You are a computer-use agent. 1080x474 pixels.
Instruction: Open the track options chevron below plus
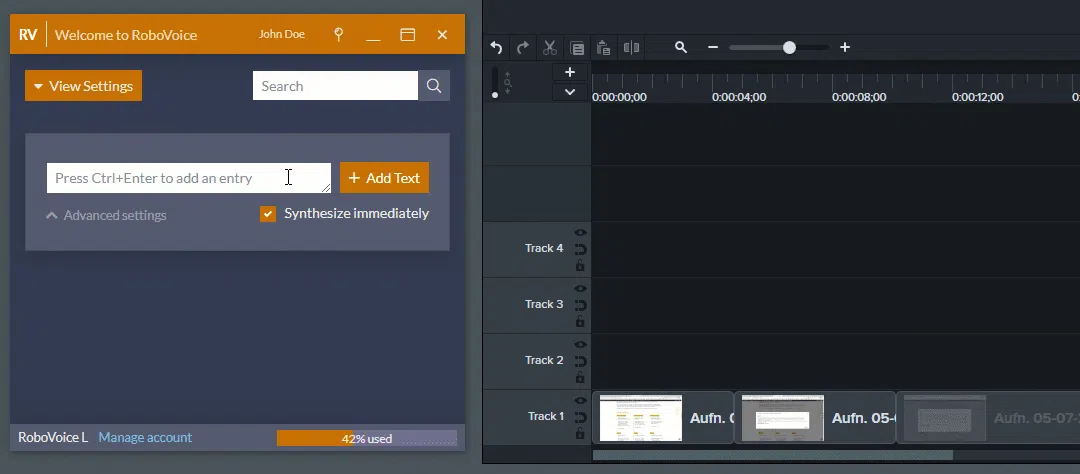click(x=570, y=92)
